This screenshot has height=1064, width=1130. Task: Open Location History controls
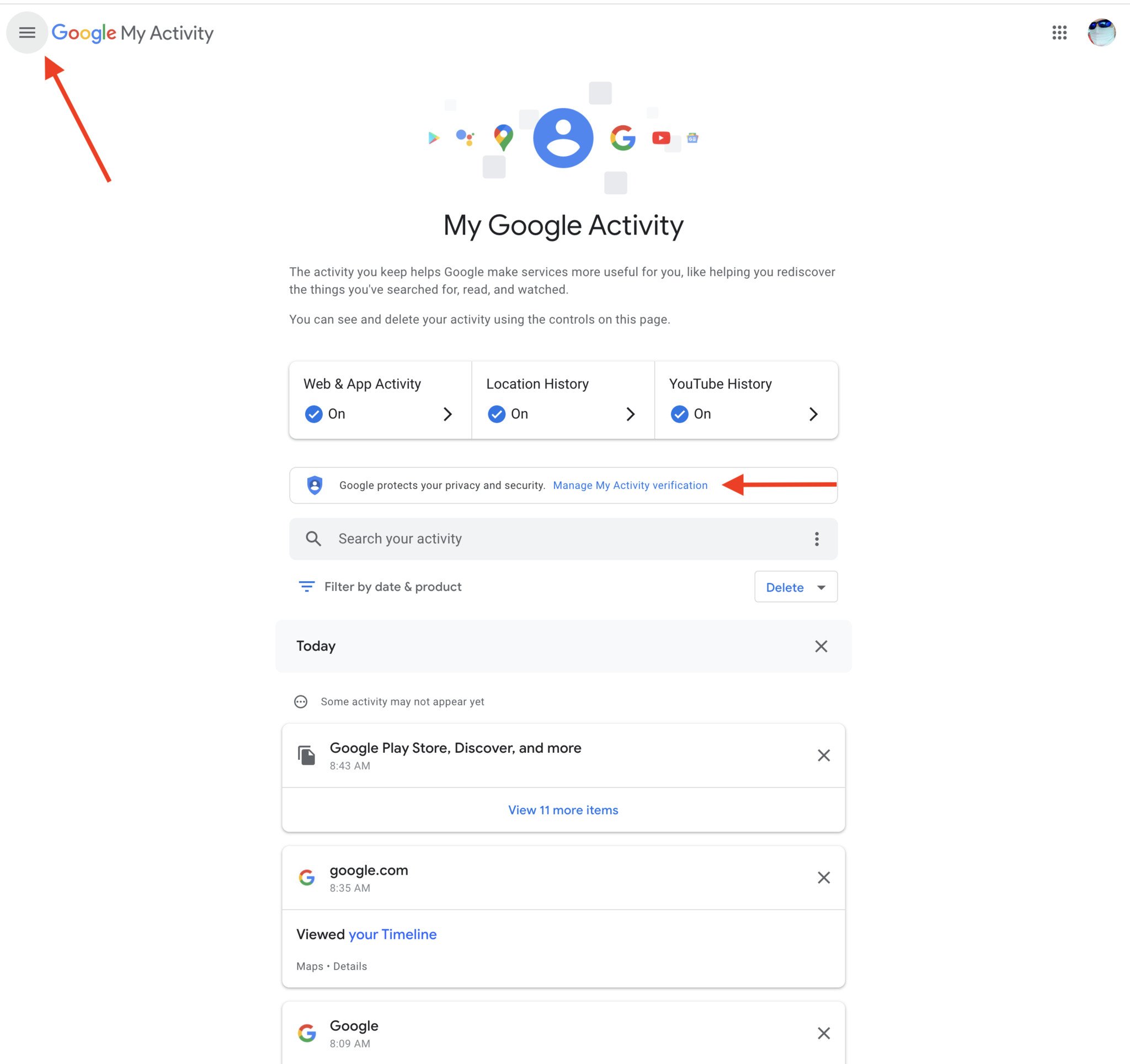563,400
